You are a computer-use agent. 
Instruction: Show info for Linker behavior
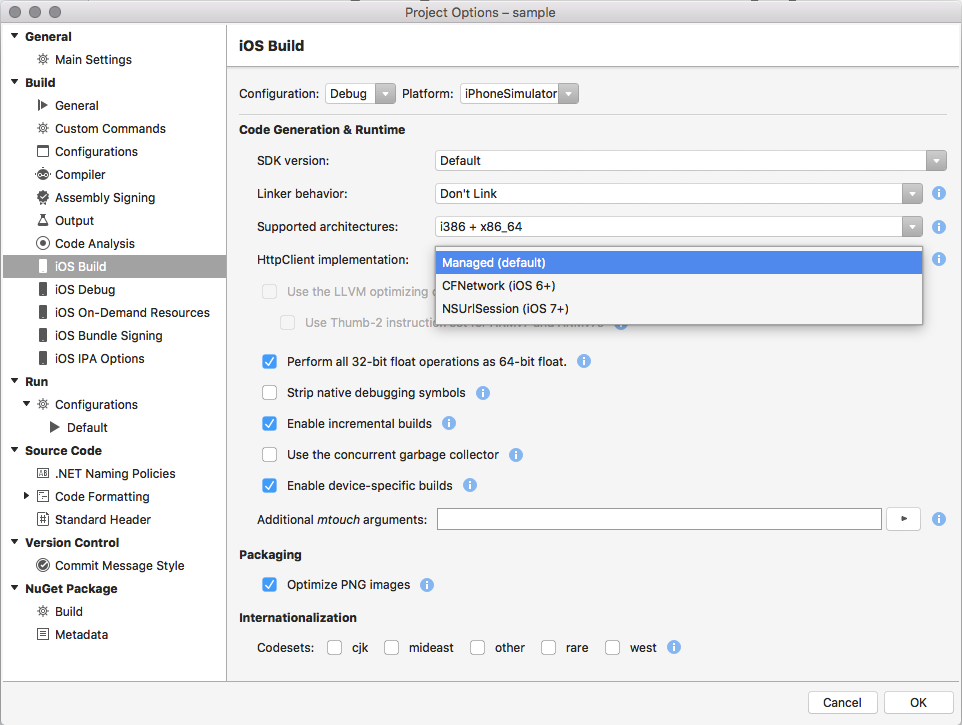coord(939,193)
